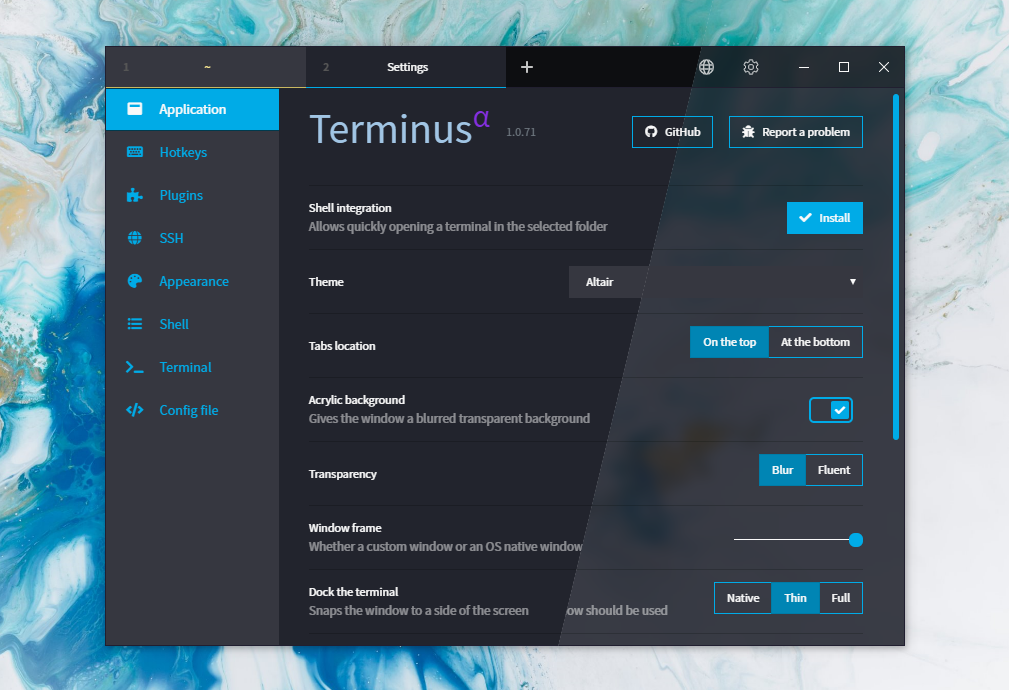This screenshot has width=1009, height=690.
Task: Switch to the first terminal tab (~)
Action: (206, 67)
